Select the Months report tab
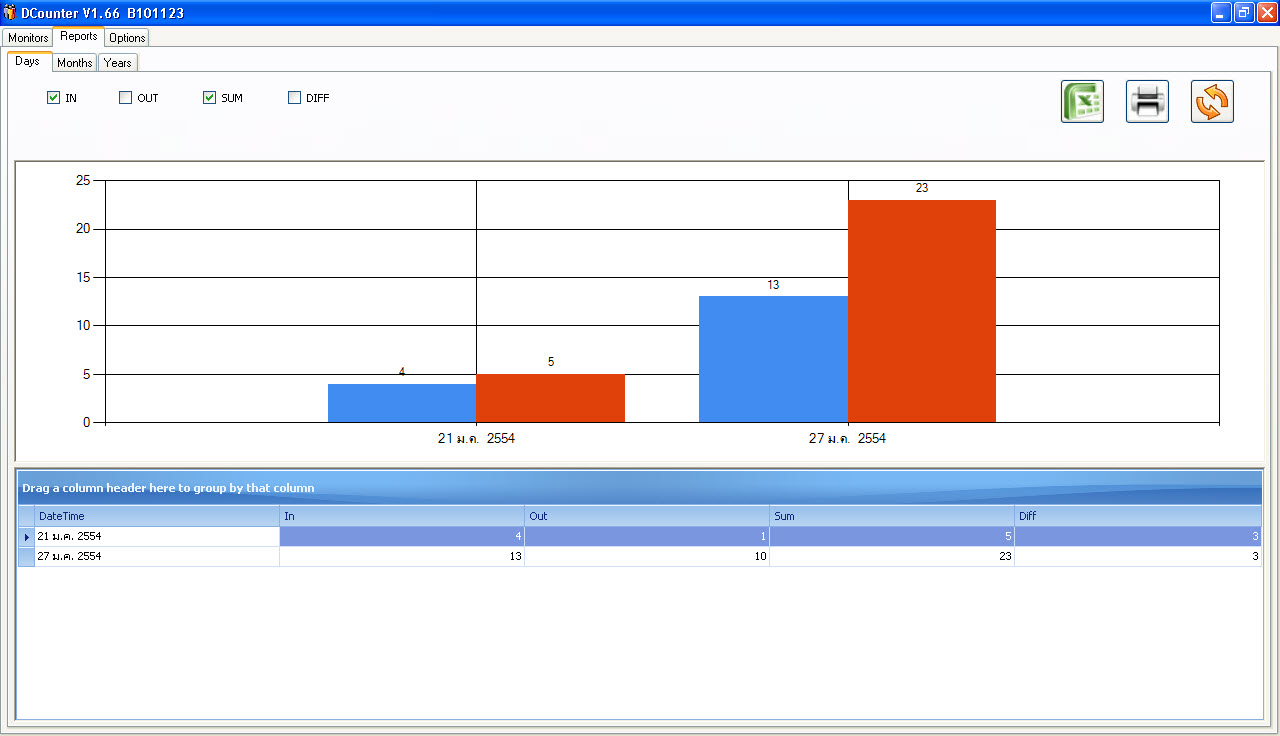 pyautogui.click(x=74, y=63)
